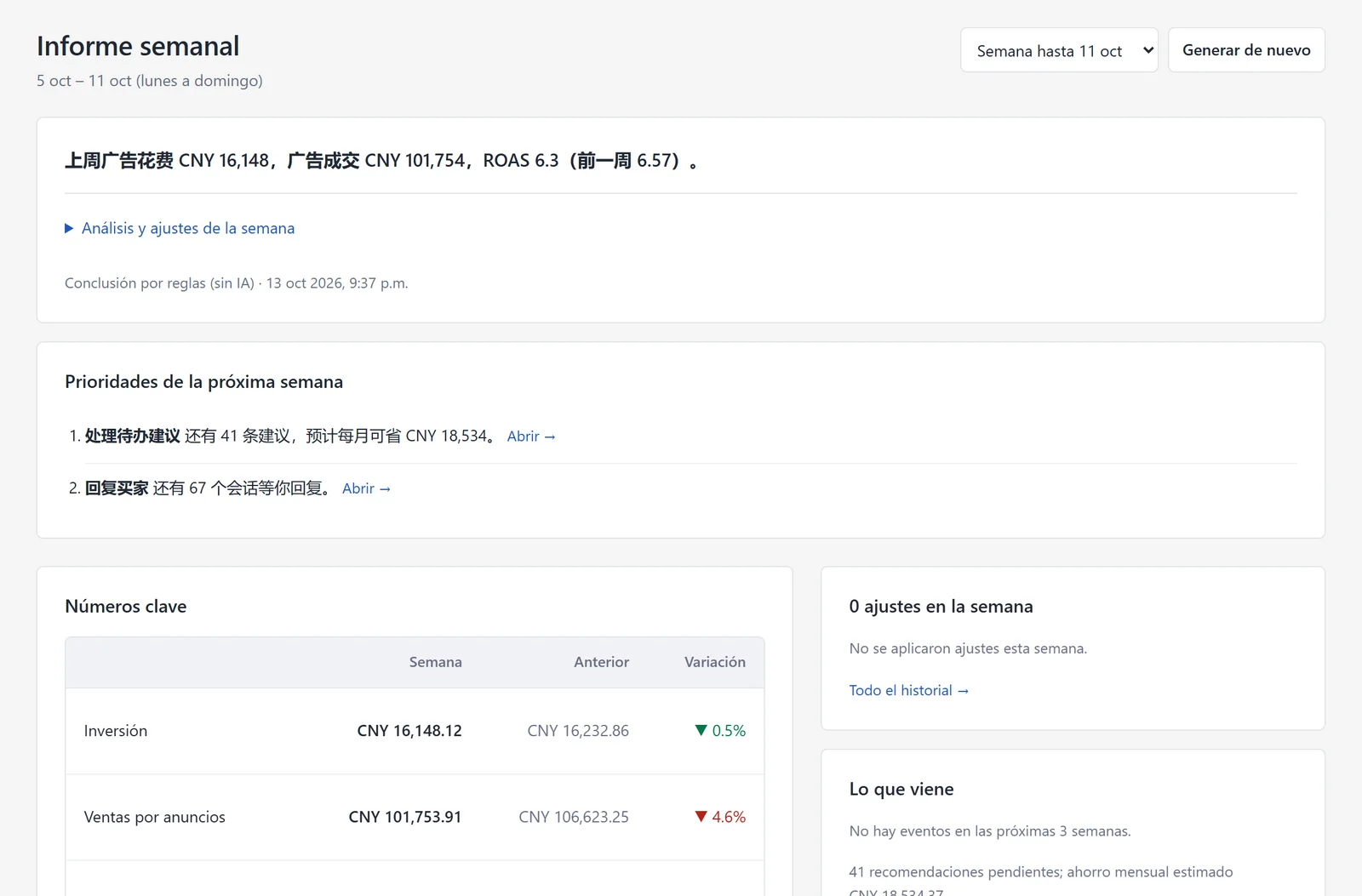Click the 'Anterior' column header
This screenshot has height=896, width=1362.
602,662
